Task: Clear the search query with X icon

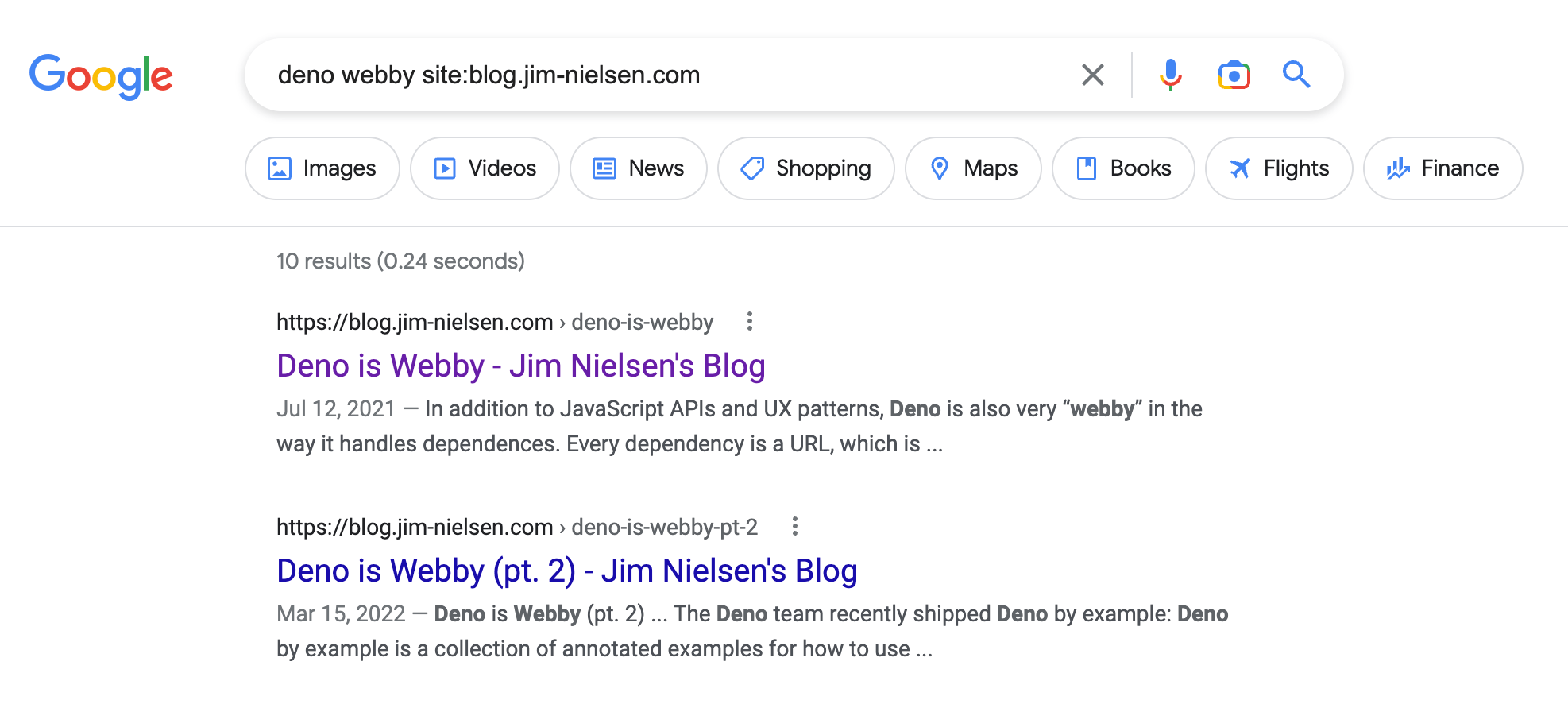Action: point(1093,75)
